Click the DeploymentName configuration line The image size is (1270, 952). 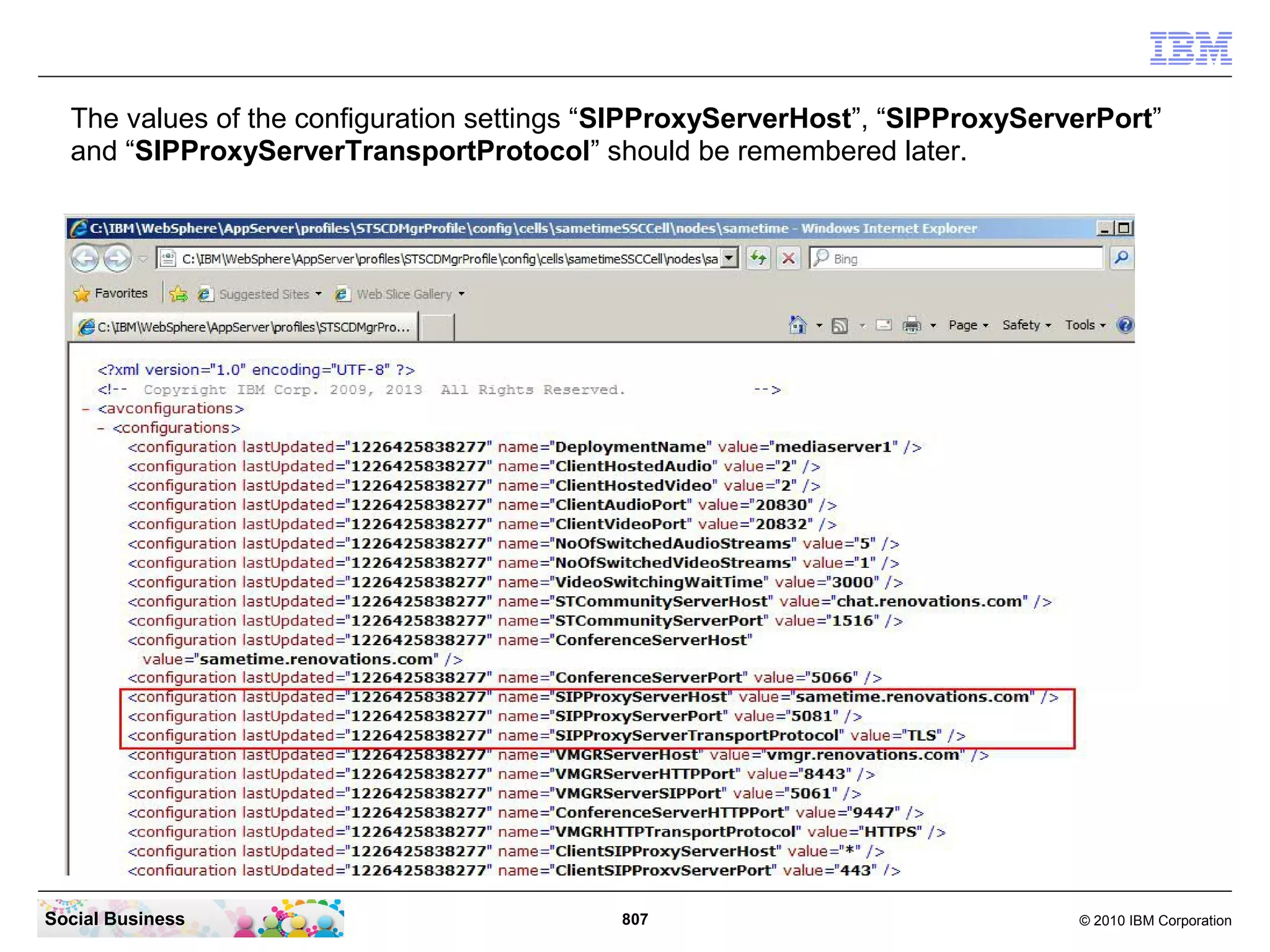[x=525, y=447]
